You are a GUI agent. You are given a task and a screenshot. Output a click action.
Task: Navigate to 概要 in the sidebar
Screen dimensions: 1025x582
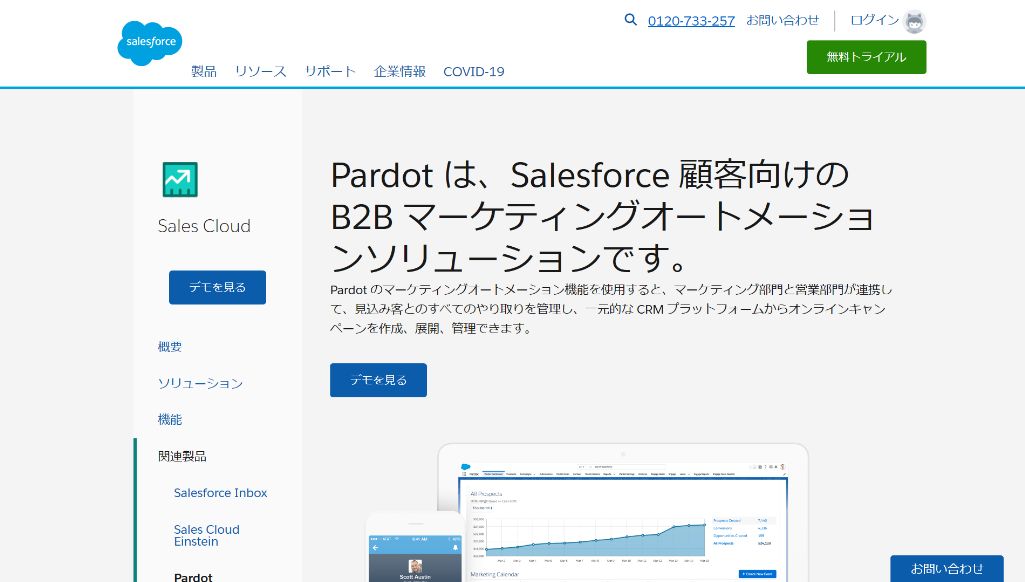click(x=169, y=347)
